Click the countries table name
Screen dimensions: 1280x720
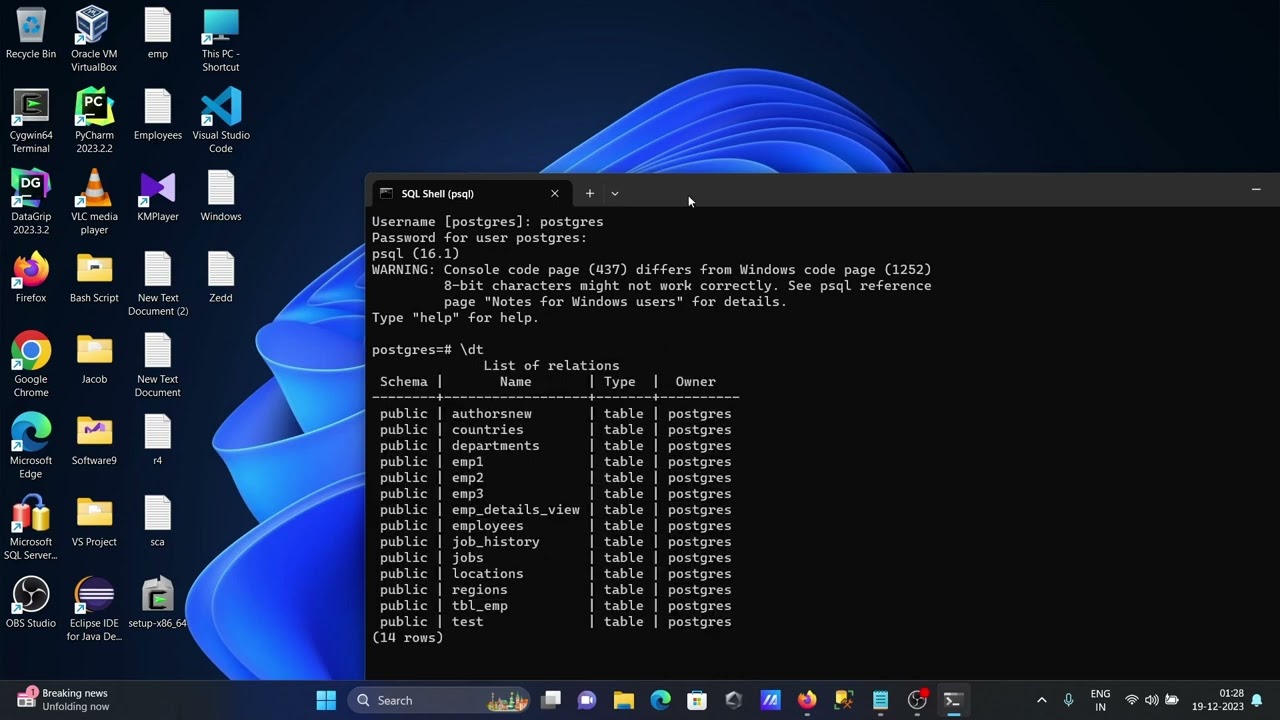tap(487, 430)
